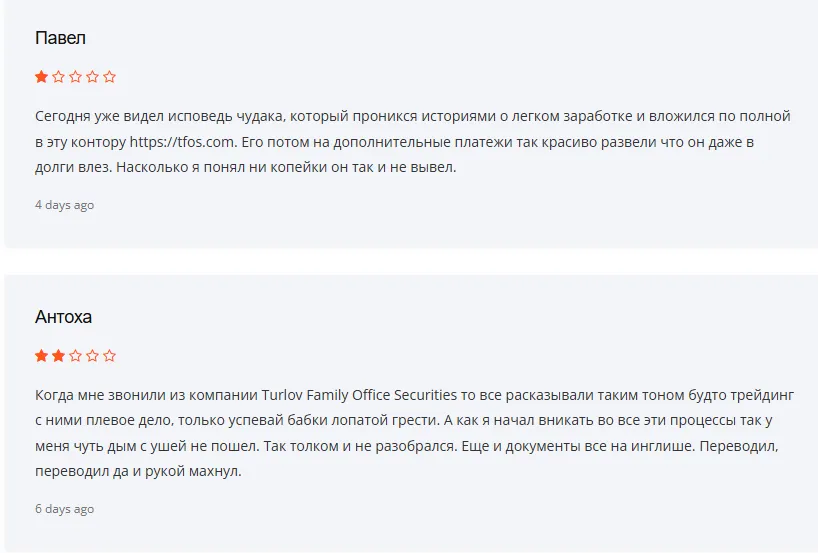Click the last star in Антоха's rating
818x553 pixels.
pos(110,356)
